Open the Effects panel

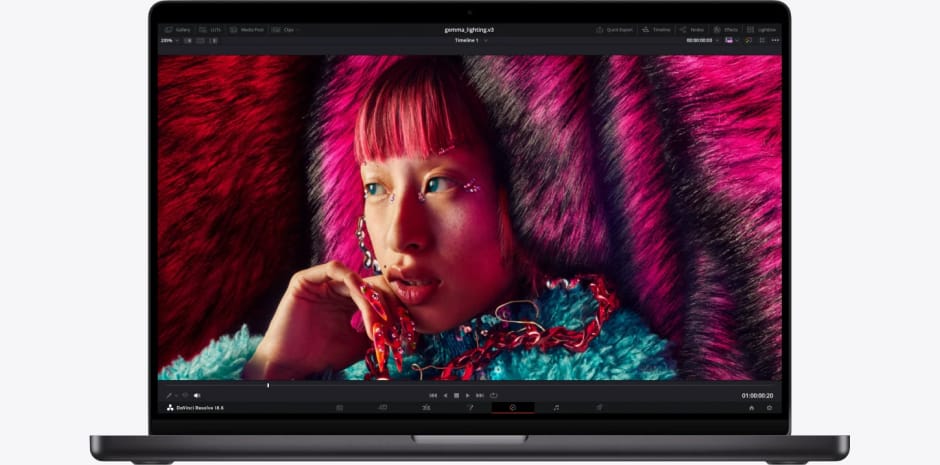tap(726, 30)
